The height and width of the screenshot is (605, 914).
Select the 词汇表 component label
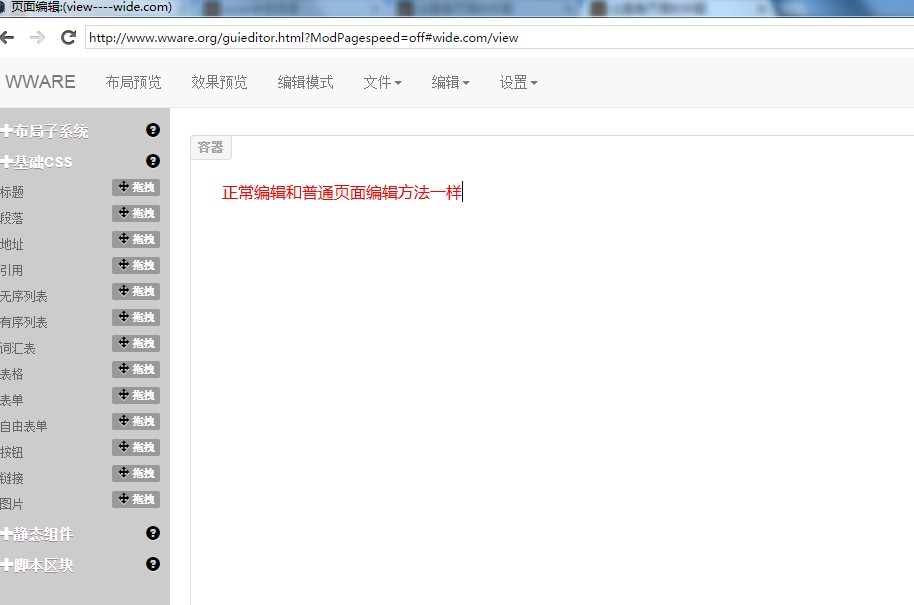[18, 349]
